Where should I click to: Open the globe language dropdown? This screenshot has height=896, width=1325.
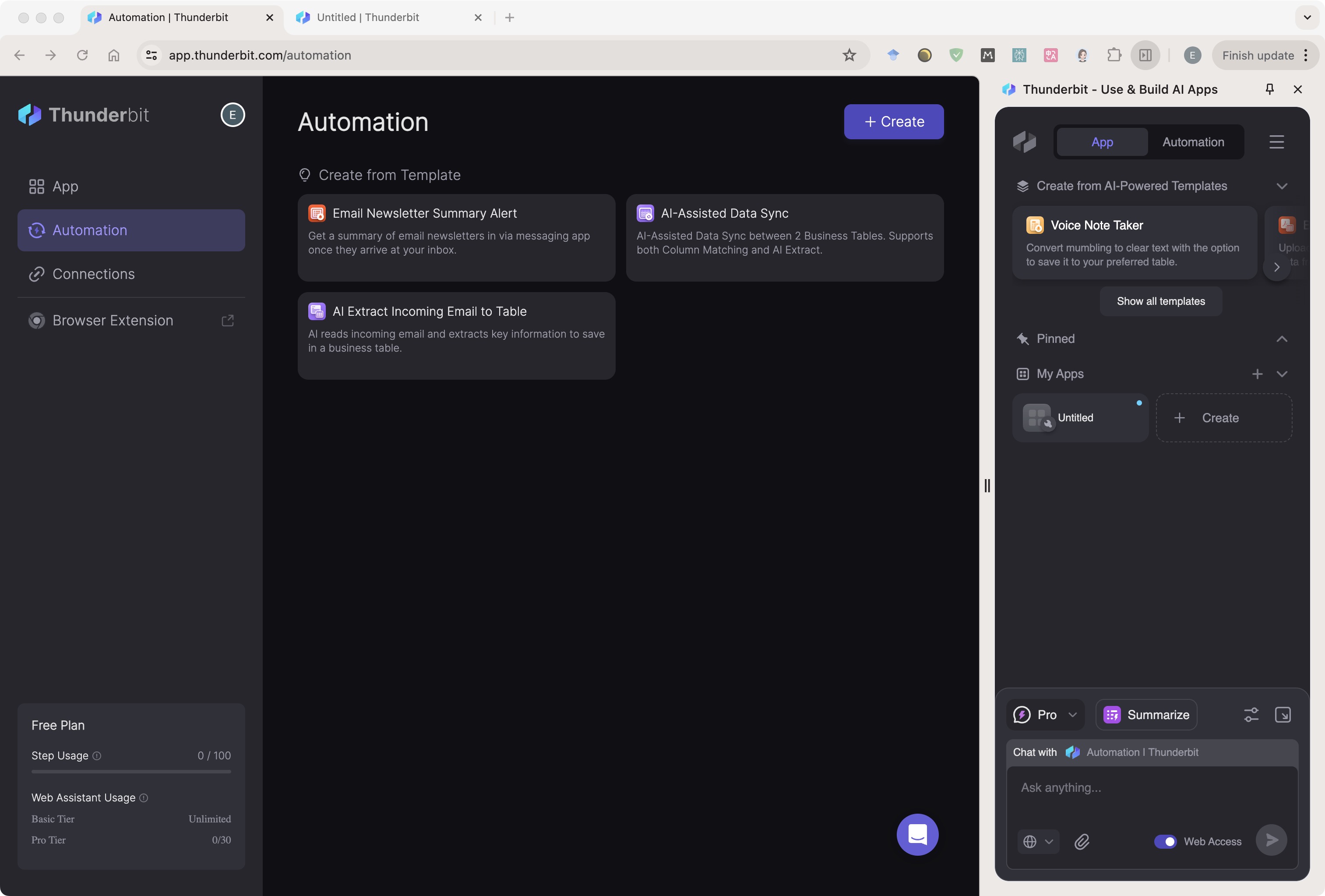pos(1038,841)
